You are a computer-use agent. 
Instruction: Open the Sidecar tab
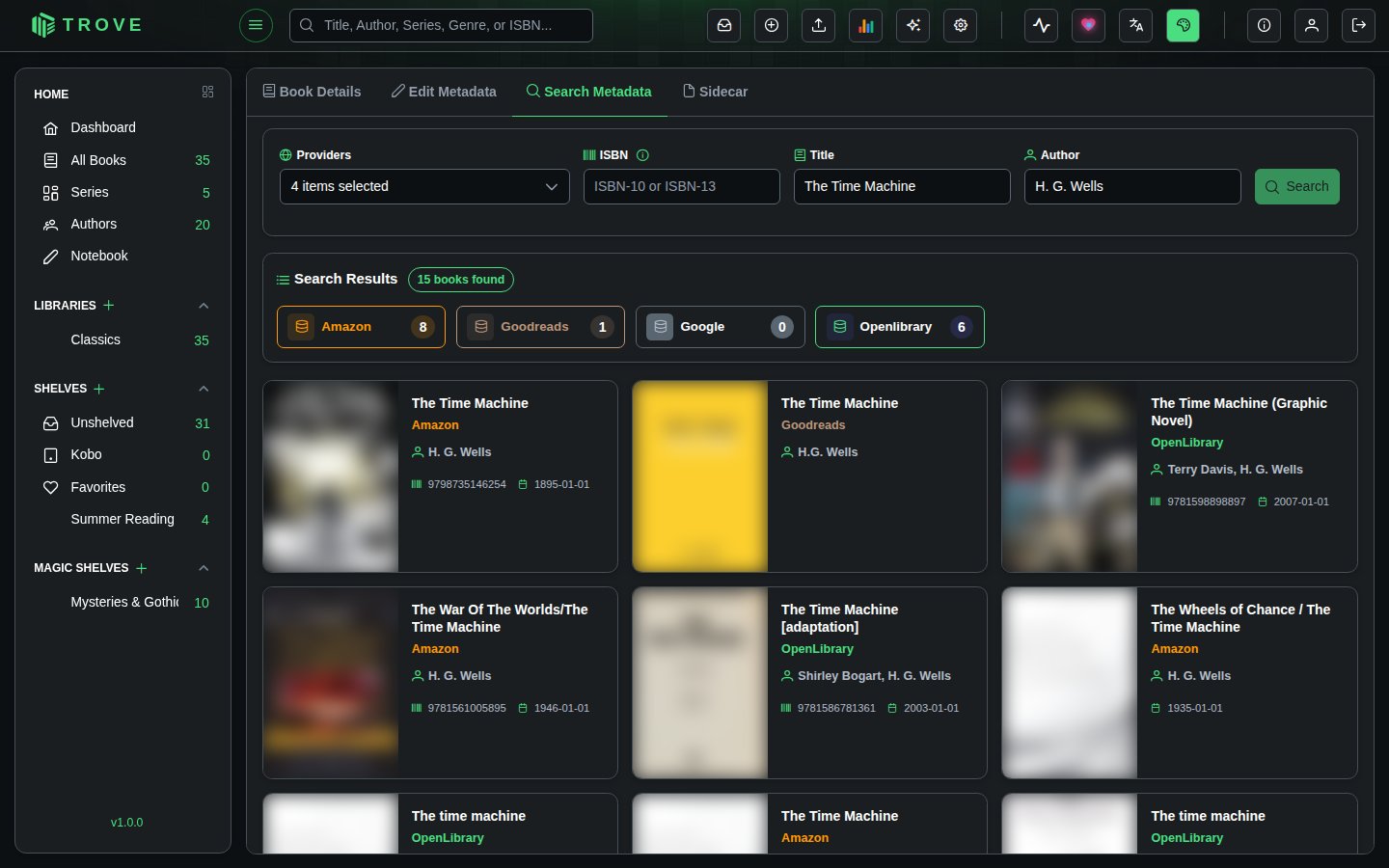(x=715, y=92)
